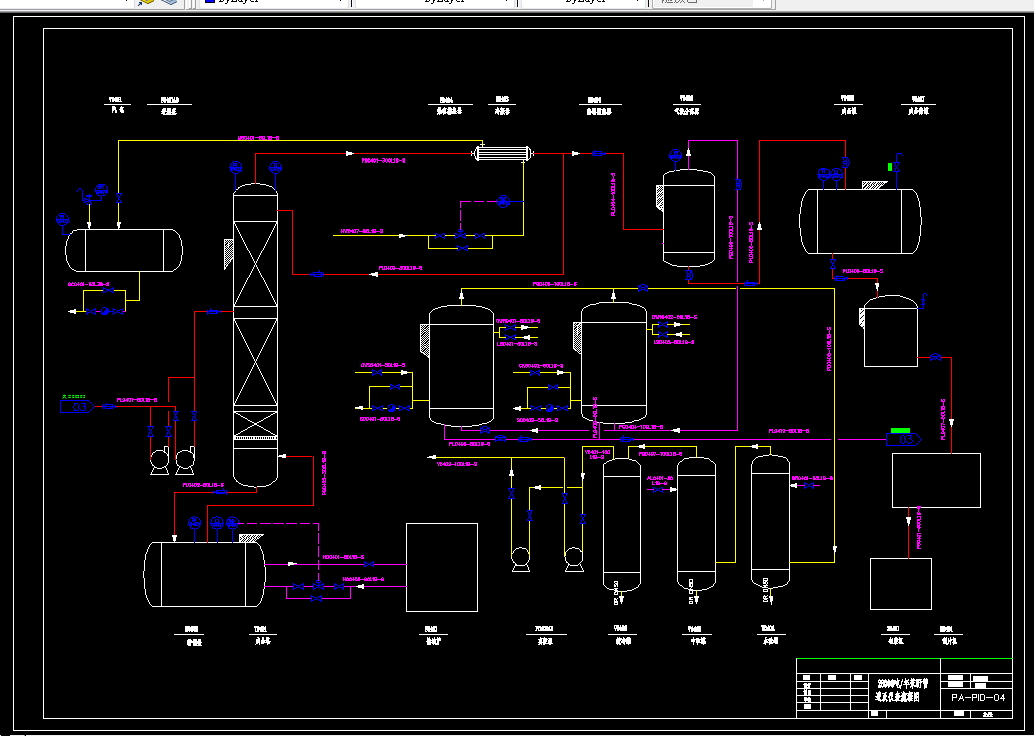Select the first of three slim vertical vessels
This screenshot has height=736, width=1034.
tap(622, 524)
